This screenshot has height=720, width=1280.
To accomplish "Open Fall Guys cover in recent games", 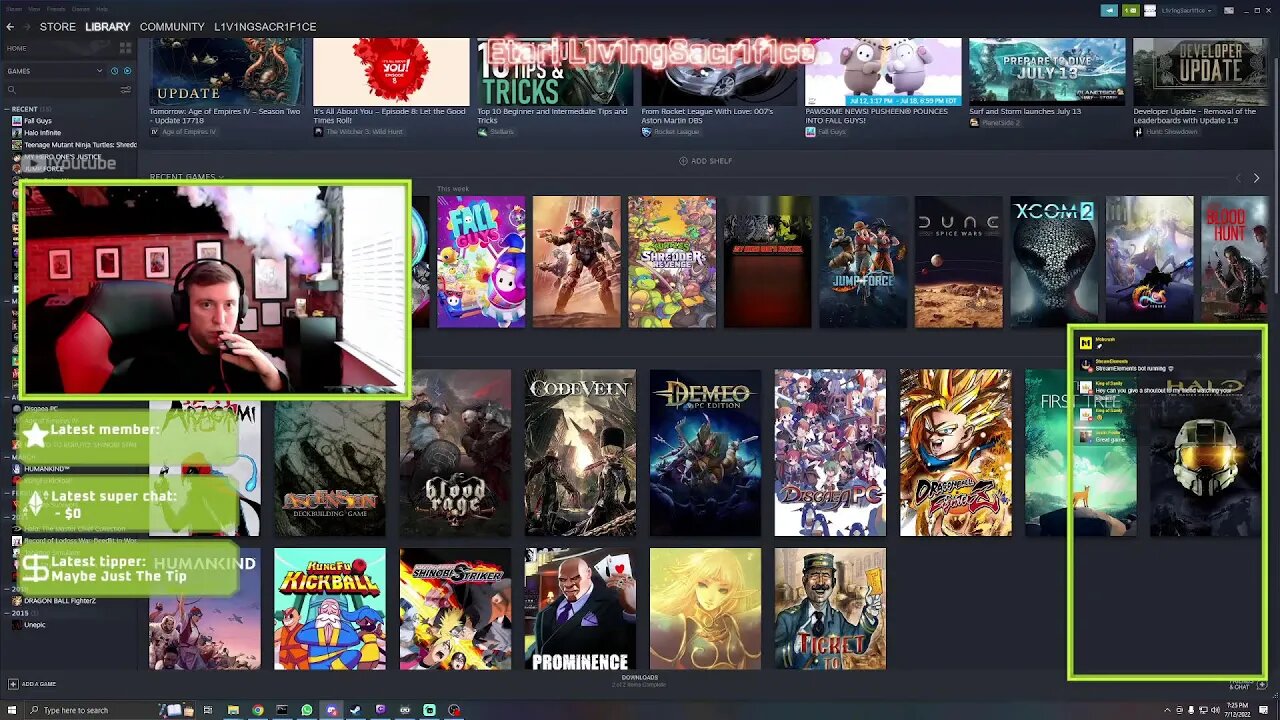I will point(481,262).
